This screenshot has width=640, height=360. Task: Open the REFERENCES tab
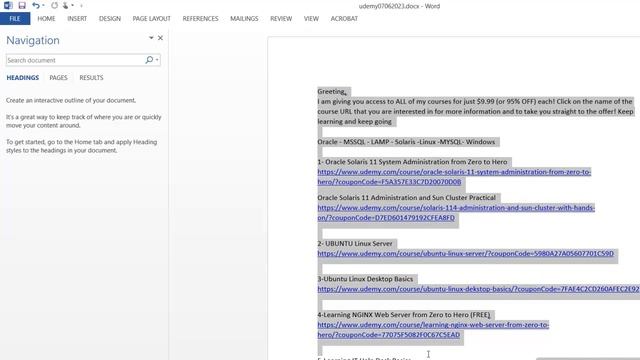point(200,19)
